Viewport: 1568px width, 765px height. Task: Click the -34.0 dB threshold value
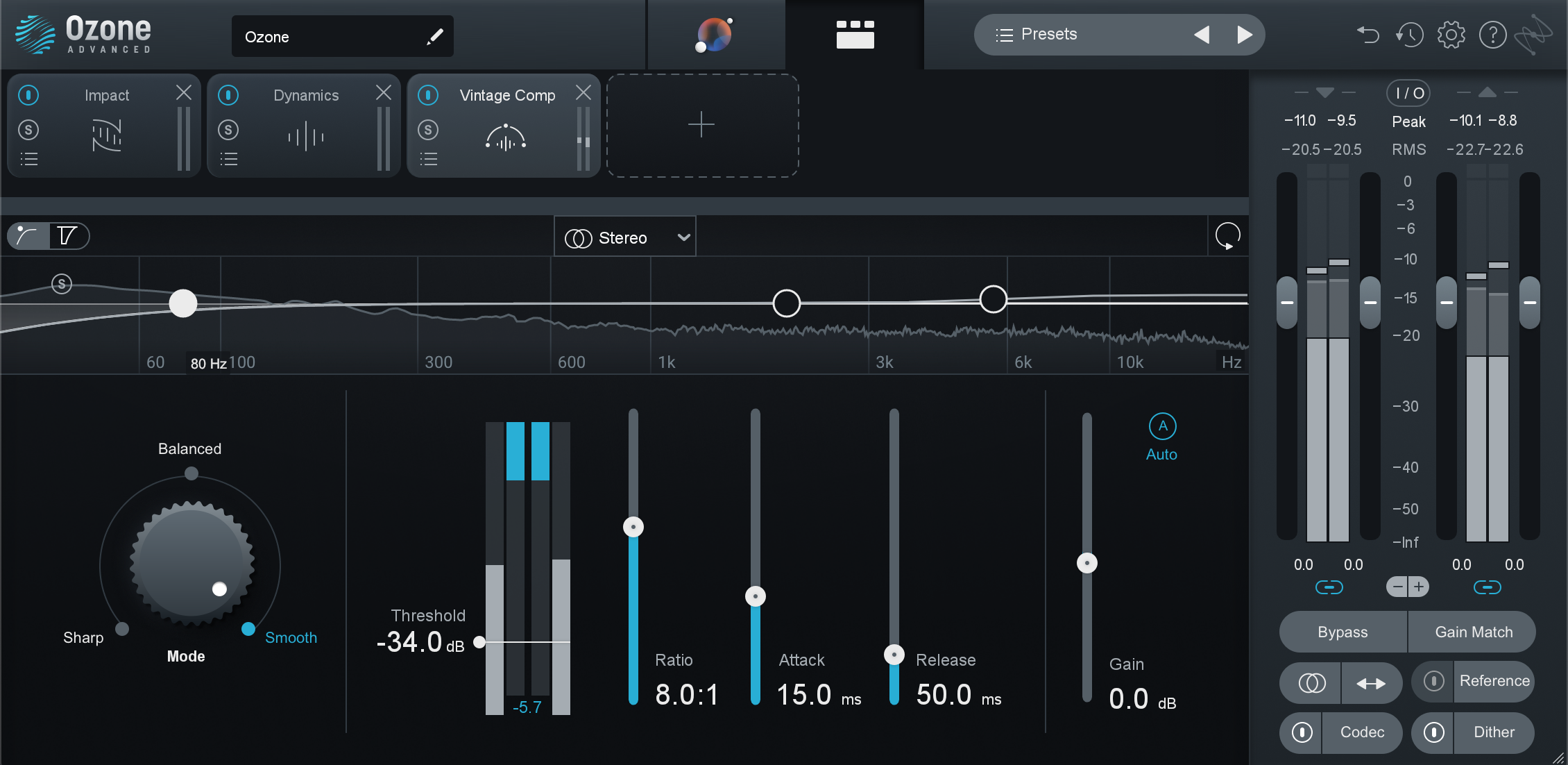point(420,642)
